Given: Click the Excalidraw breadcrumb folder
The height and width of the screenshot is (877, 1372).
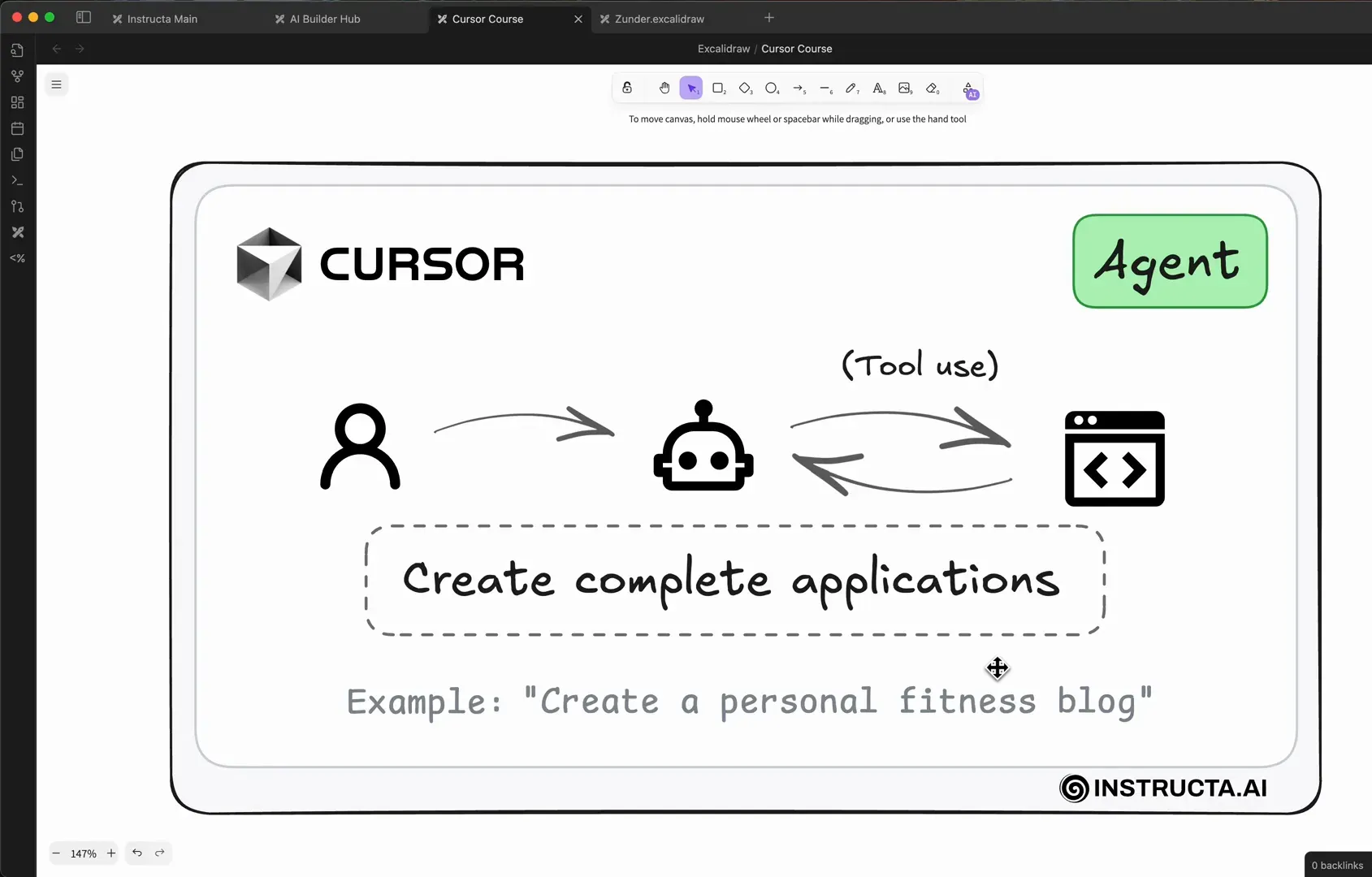Looking at the screenshot, I should click(724, 49).
